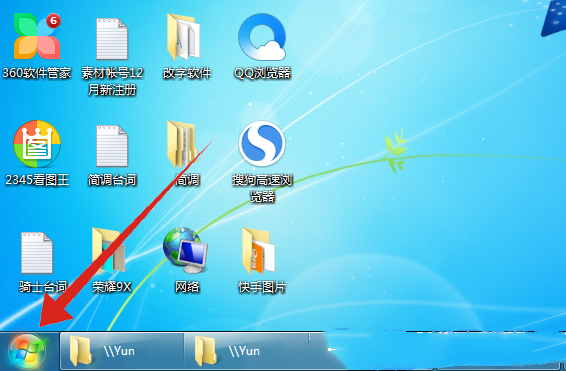Select the QQ浏览器 label text

pyautogui.click(x=262, y=73)
